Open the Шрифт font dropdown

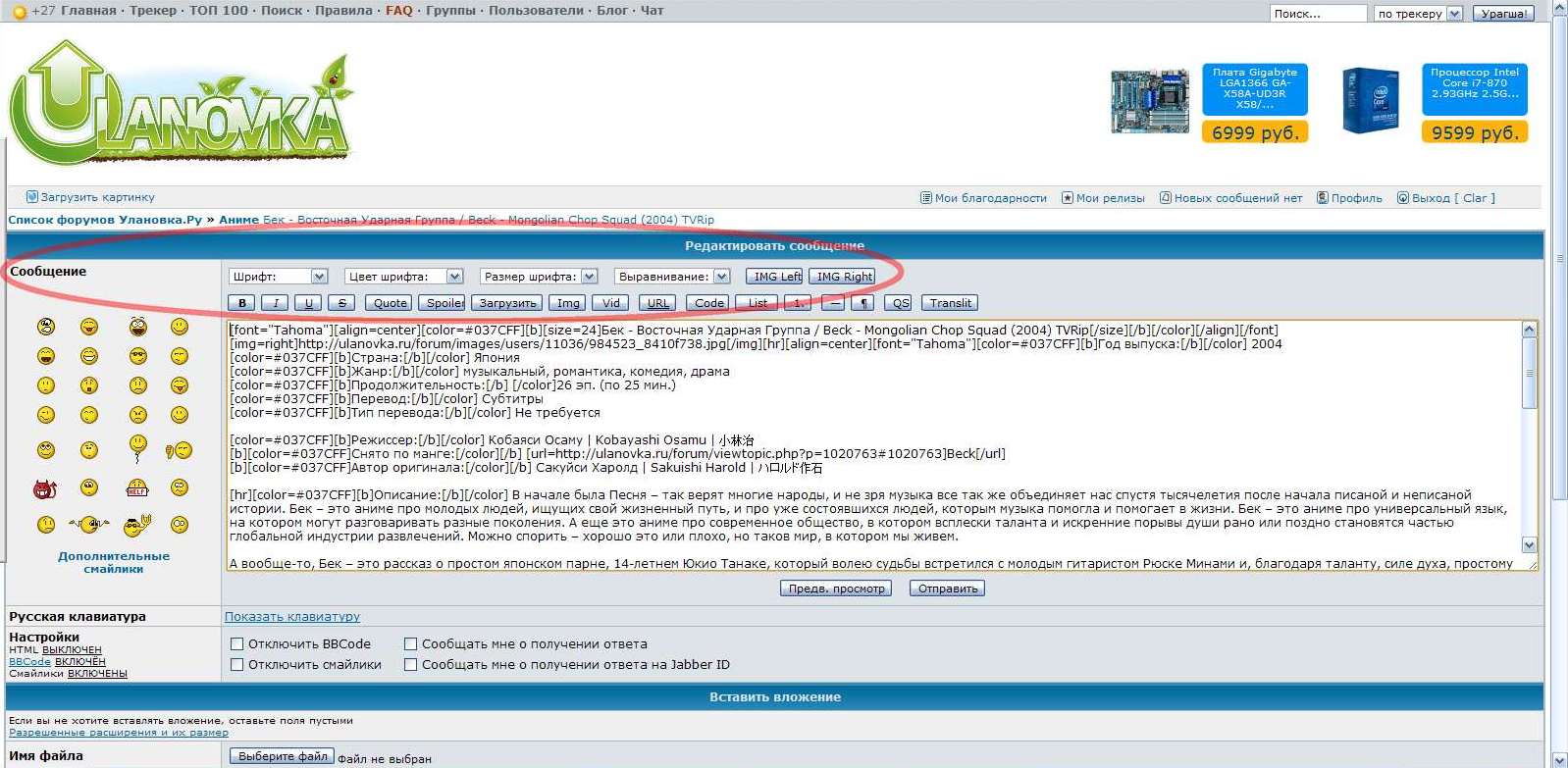click(278, 277)
